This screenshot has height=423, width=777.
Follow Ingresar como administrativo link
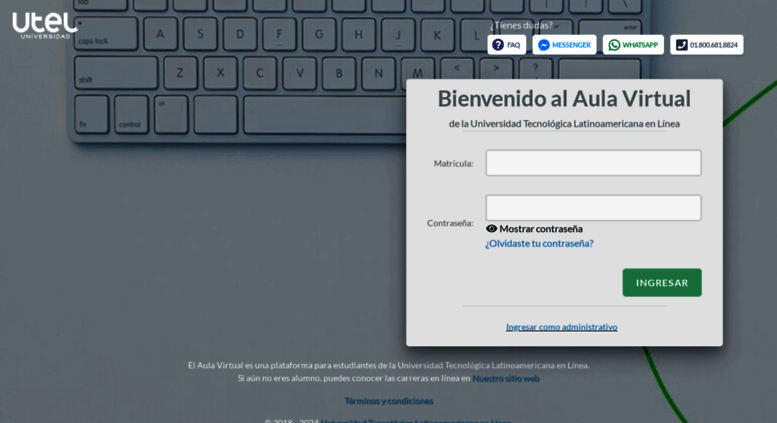coord(561,327)
